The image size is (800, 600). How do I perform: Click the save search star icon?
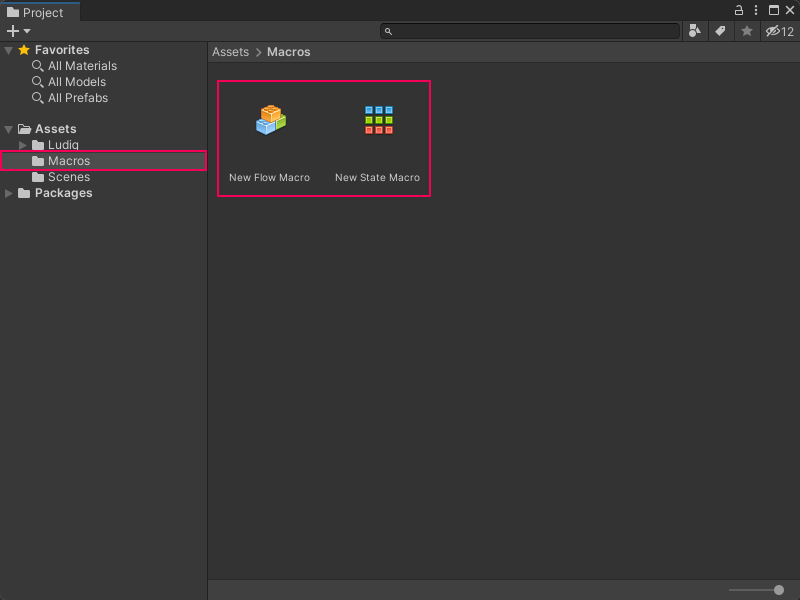(746, 32)
